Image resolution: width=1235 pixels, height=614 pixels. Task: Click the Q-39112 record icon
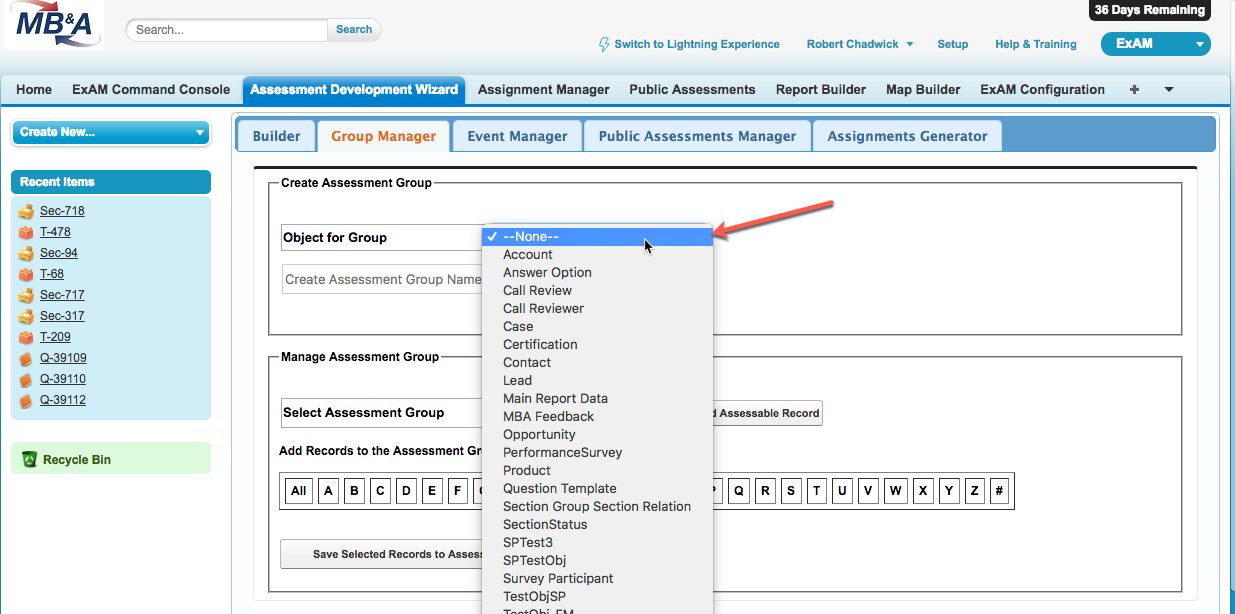26,401
